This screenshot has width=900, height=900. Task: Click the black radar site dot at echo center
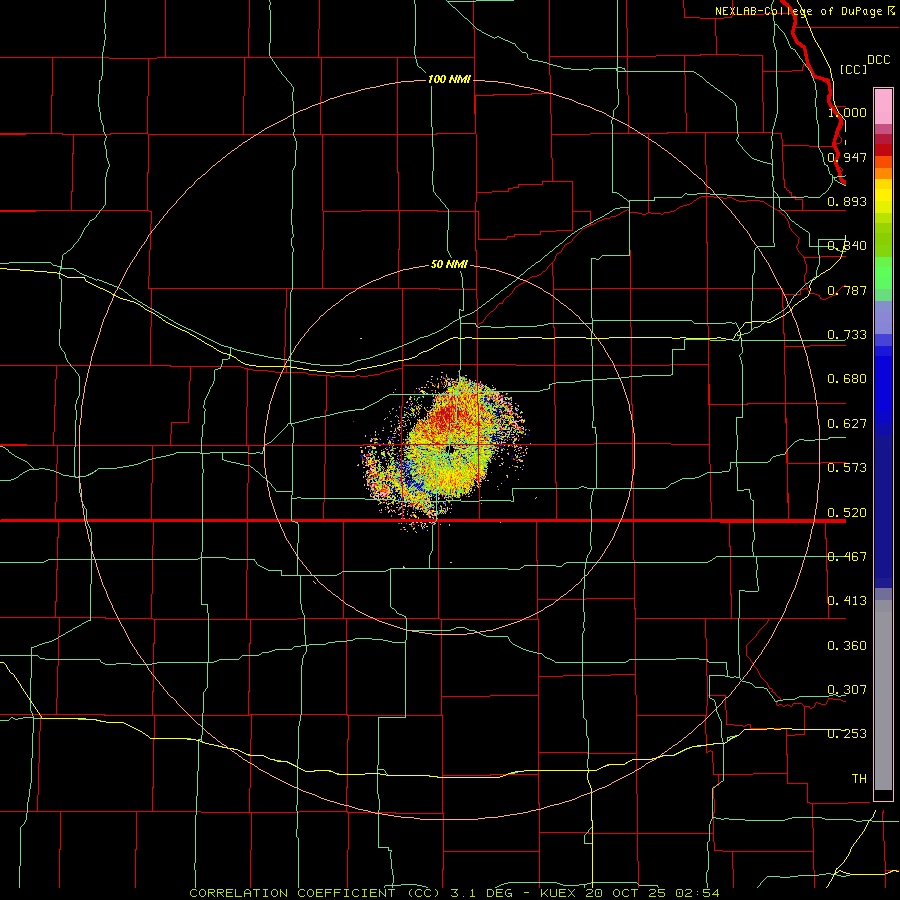coord(451,450)
